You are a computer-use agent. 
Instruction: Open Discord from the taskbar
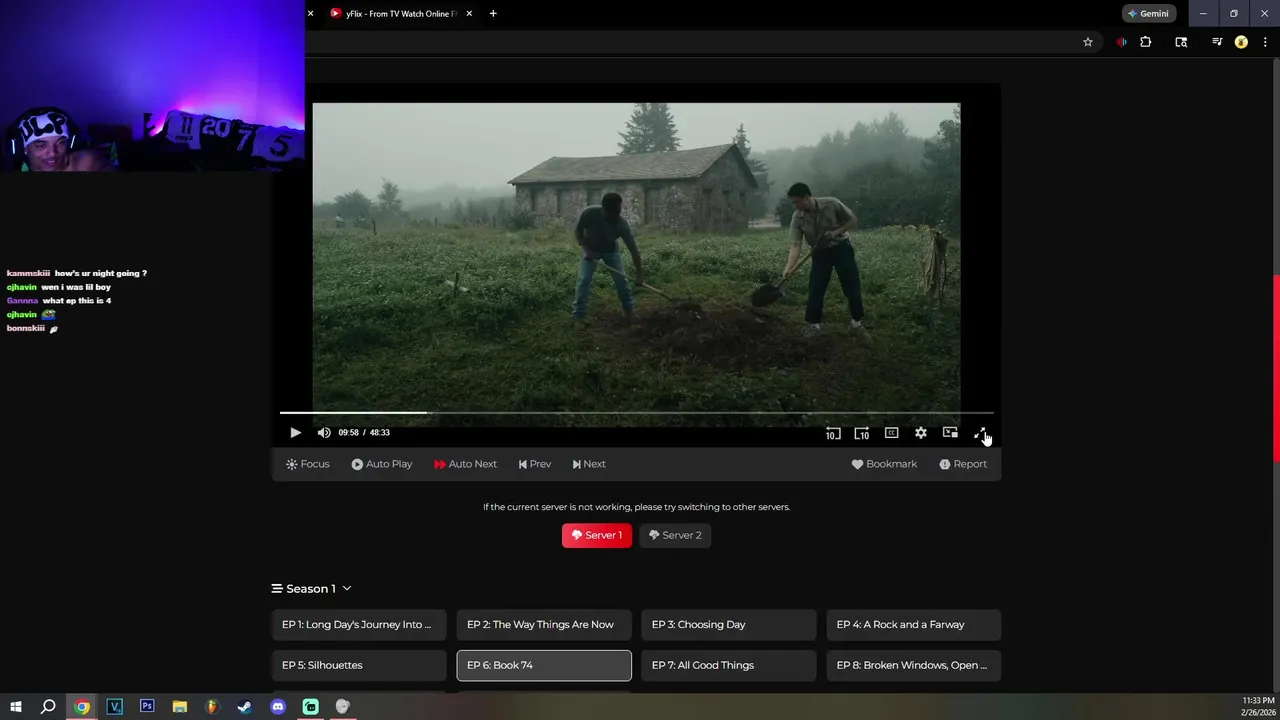pos(278,706)
